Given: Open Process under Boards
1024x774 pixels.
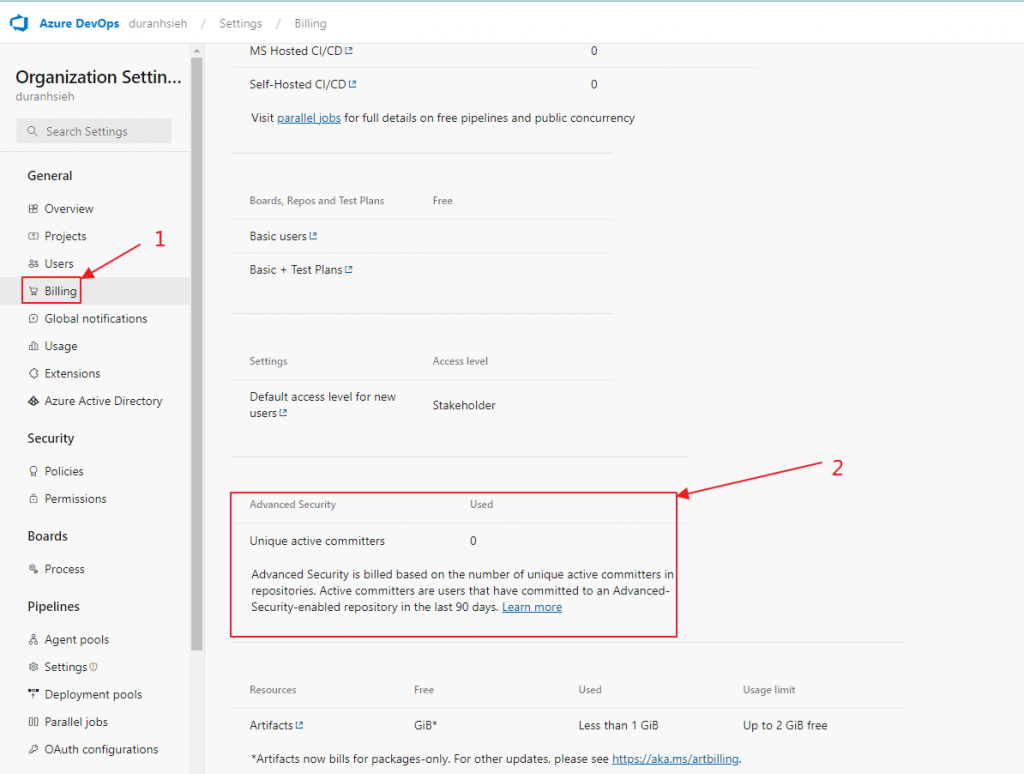Looking at the screenshot, I should point(65,570).
